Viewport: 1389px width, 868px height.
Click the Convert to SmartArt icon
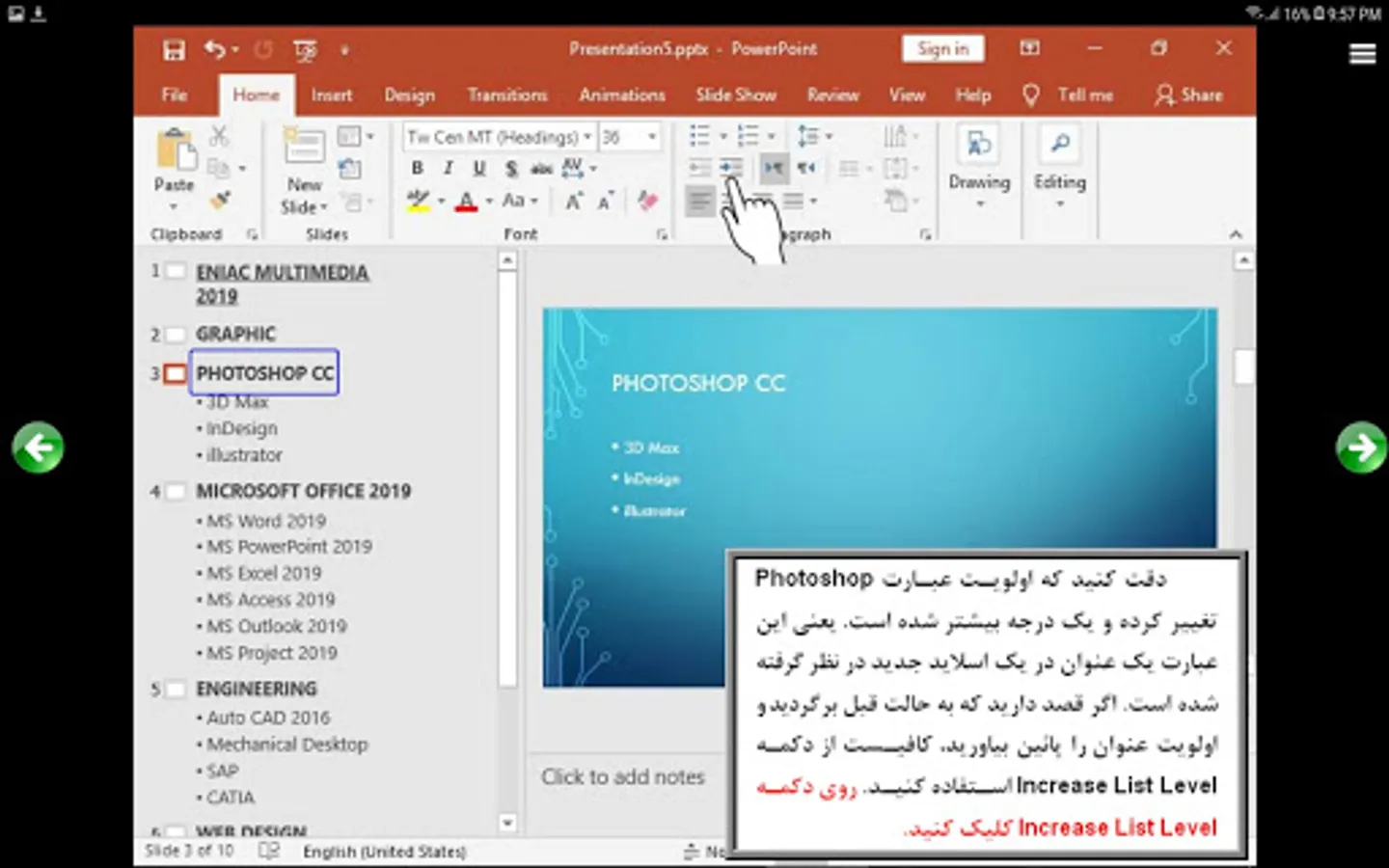pos(895,201)
